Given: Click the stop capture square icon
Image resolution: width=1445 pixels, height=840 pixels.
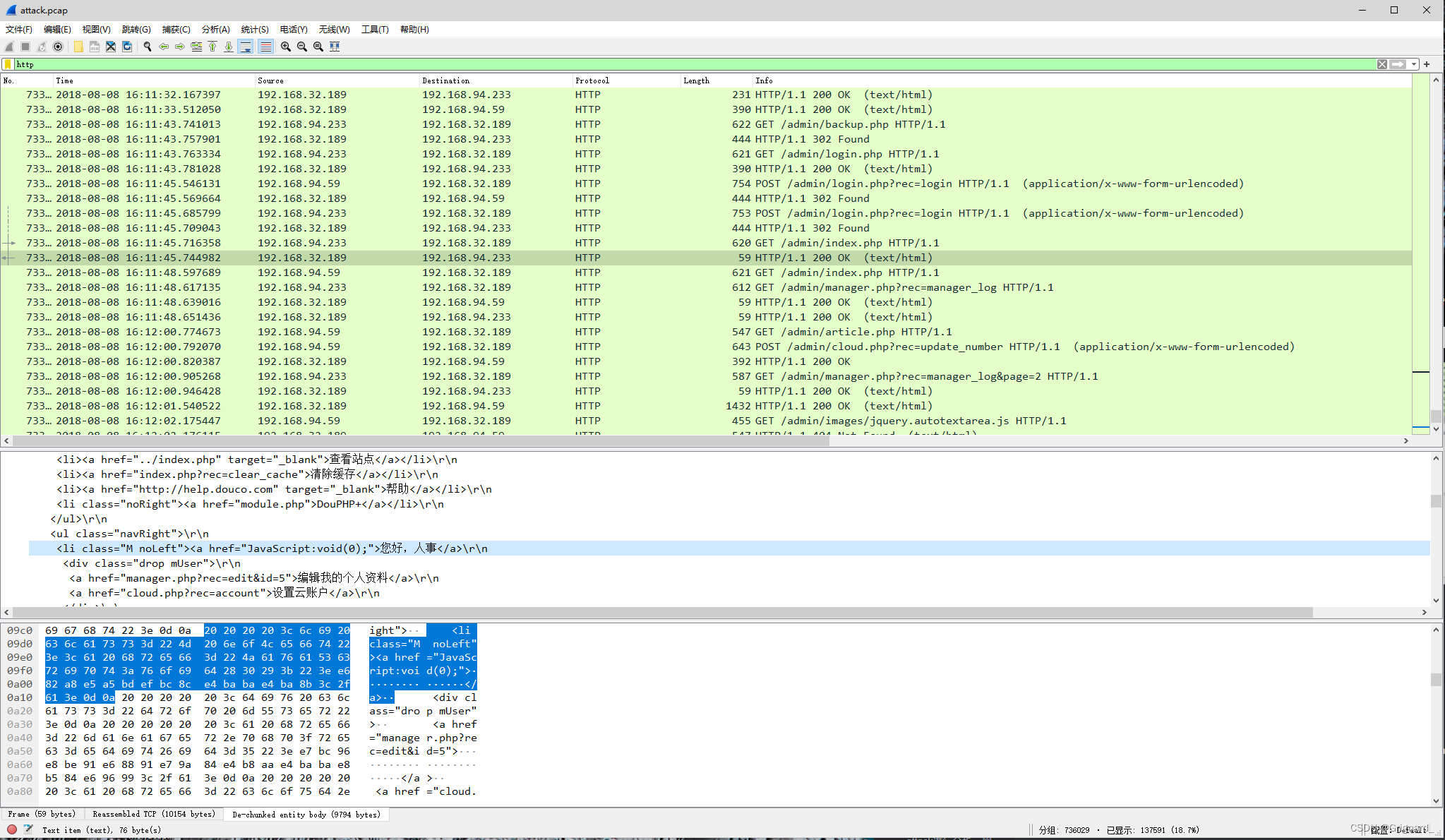Looking at the screenshot, I should [x=25, y=47].
